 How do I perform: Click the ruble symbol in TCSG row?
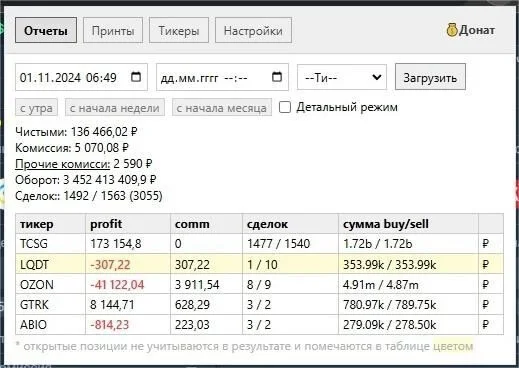pyautogui.click(x=486, y=244)
